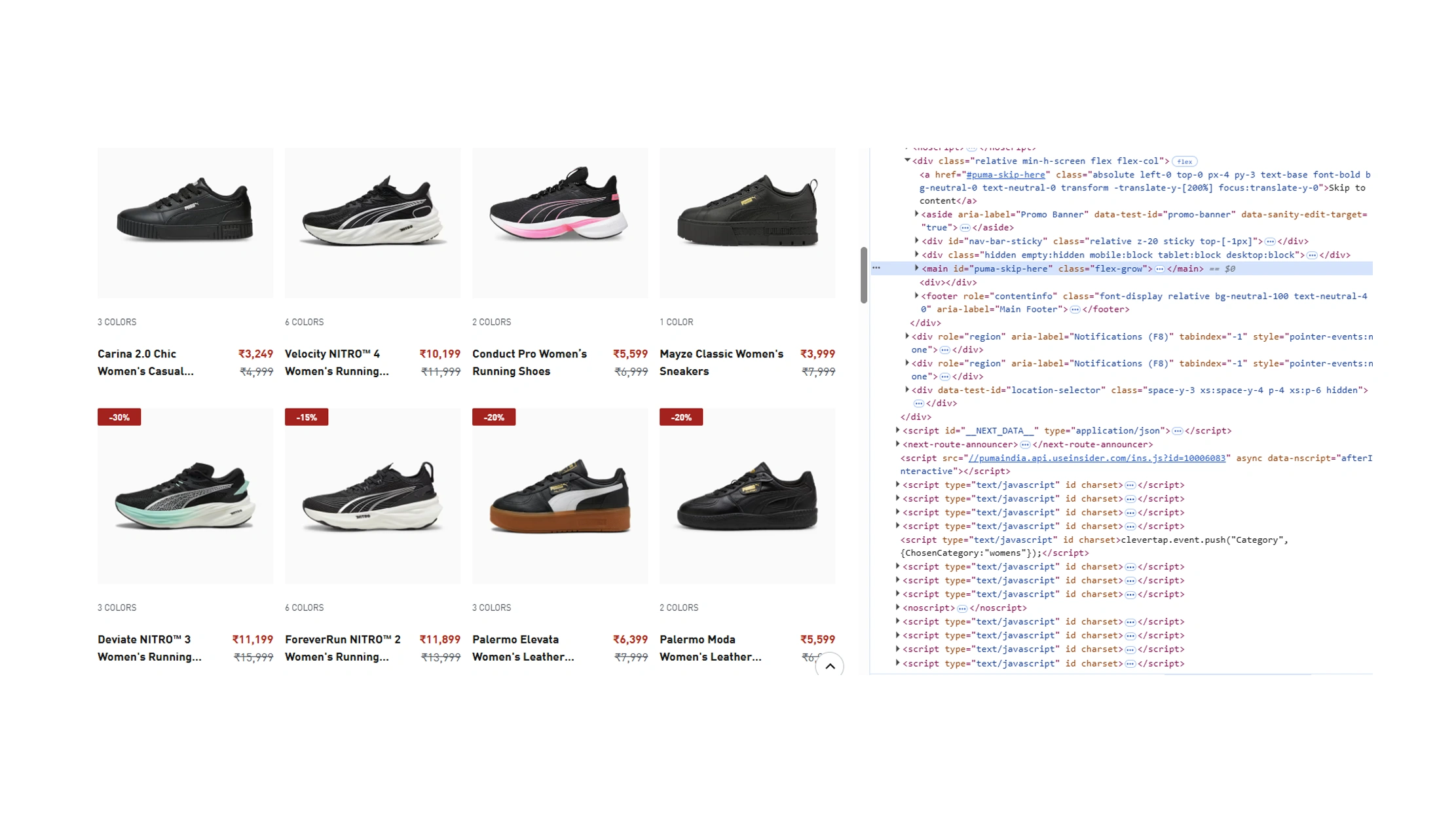Open the Palermo Elevata gum-sole shoe image
1456x823 pixels.
click(x=560, y=496)
